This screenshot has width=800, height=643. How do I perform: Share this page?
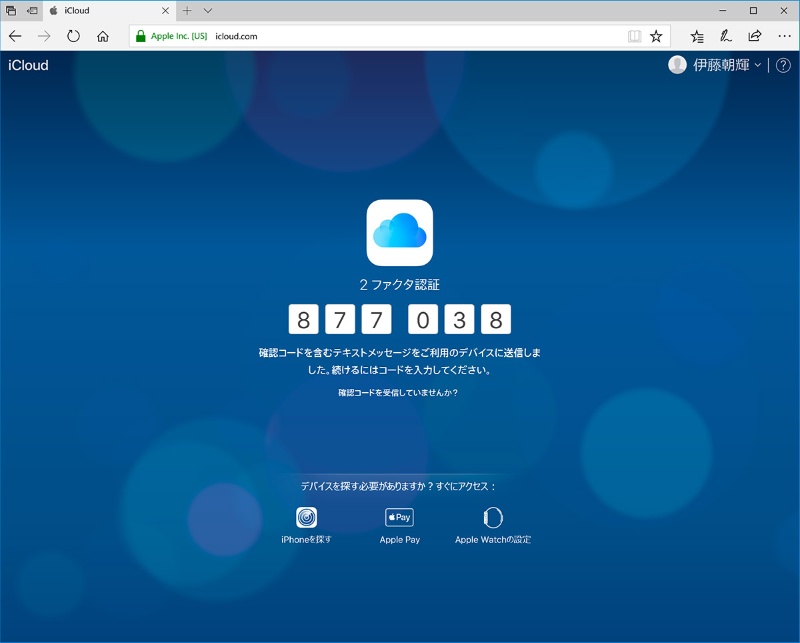[x=755, y=36]
